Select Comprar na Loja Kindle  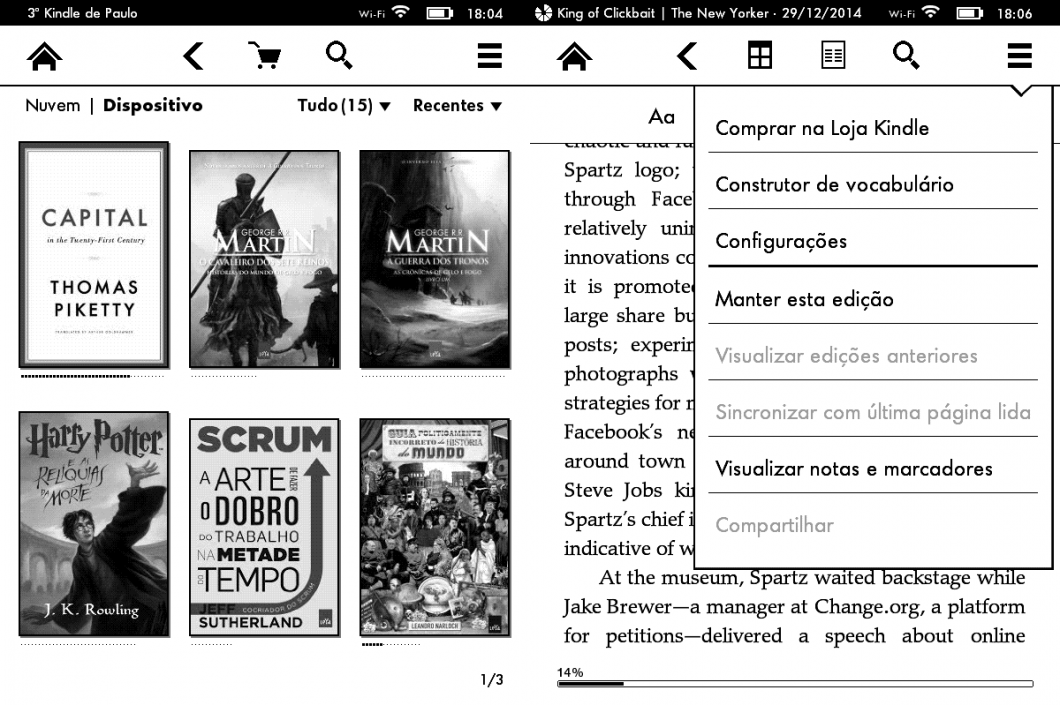822,128
